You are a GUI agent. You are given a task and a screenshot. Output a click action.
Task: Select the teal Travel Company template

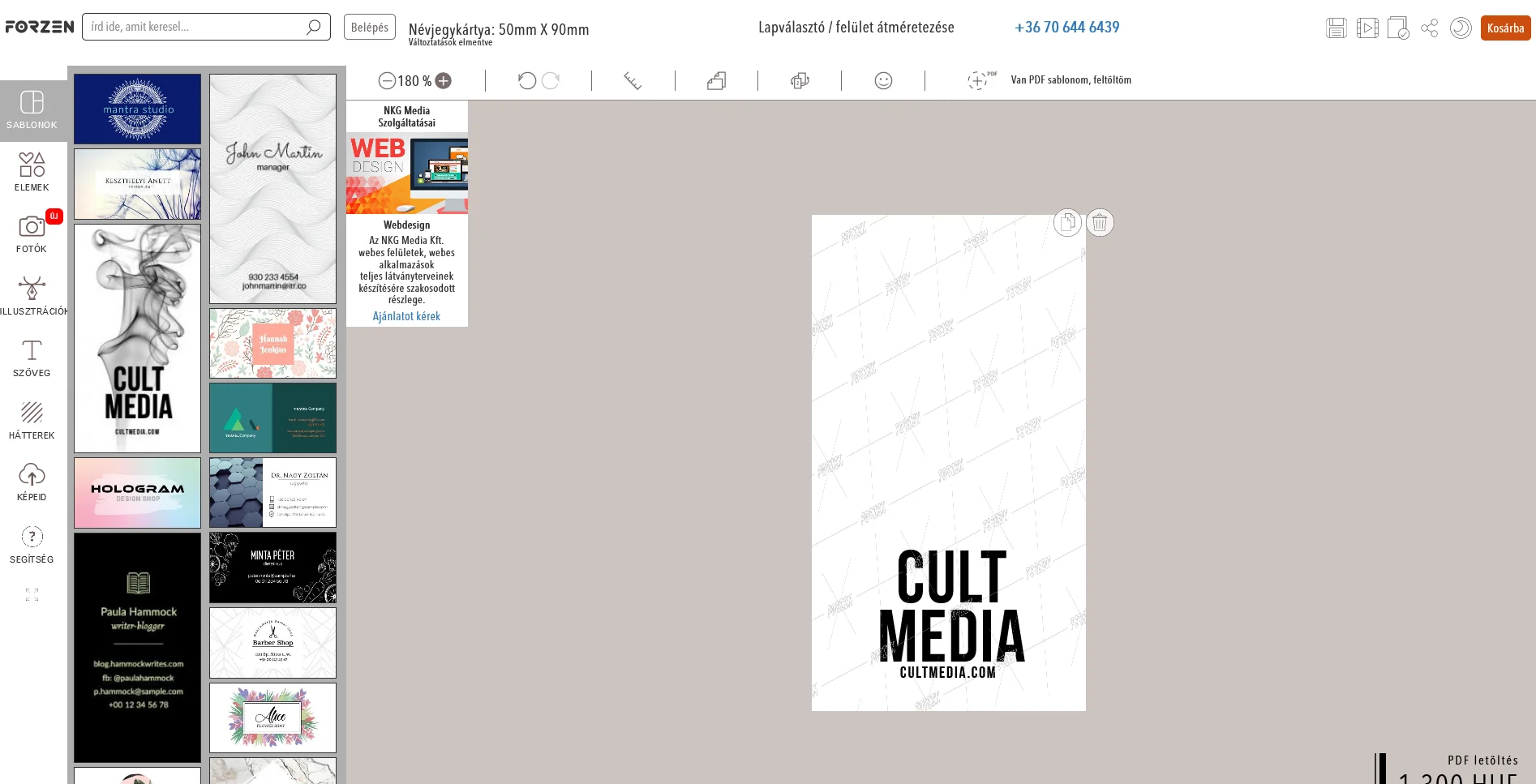[x=272, y=418]
